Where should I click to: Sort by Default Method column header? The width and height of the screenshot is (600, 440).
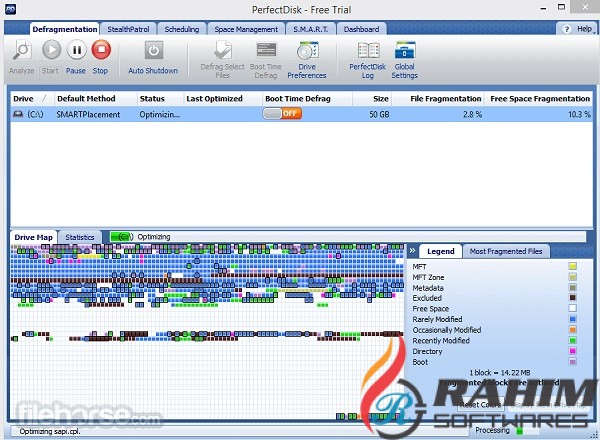(96, 99)
